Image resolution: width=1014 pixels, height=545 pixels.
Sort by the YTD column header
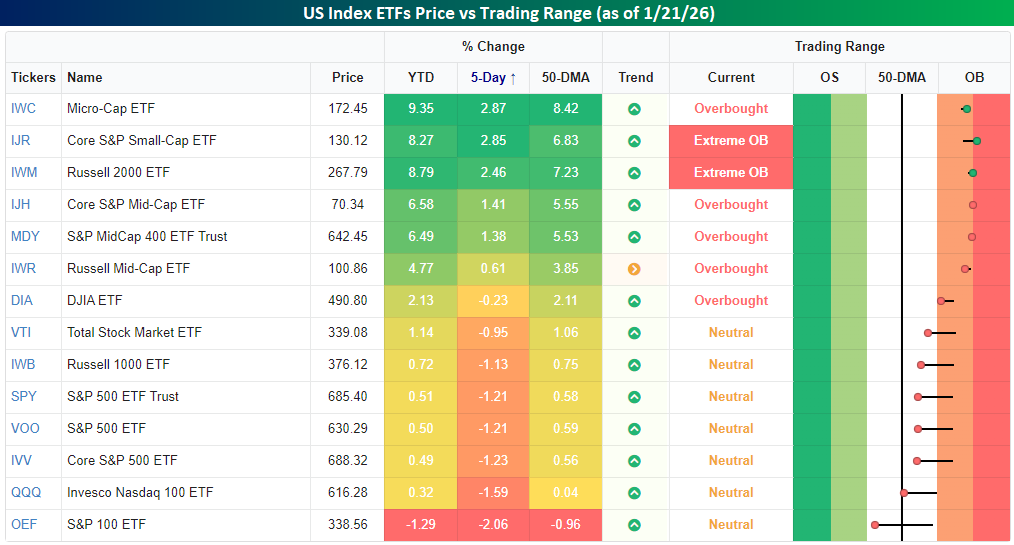click(x=420, y=77)
